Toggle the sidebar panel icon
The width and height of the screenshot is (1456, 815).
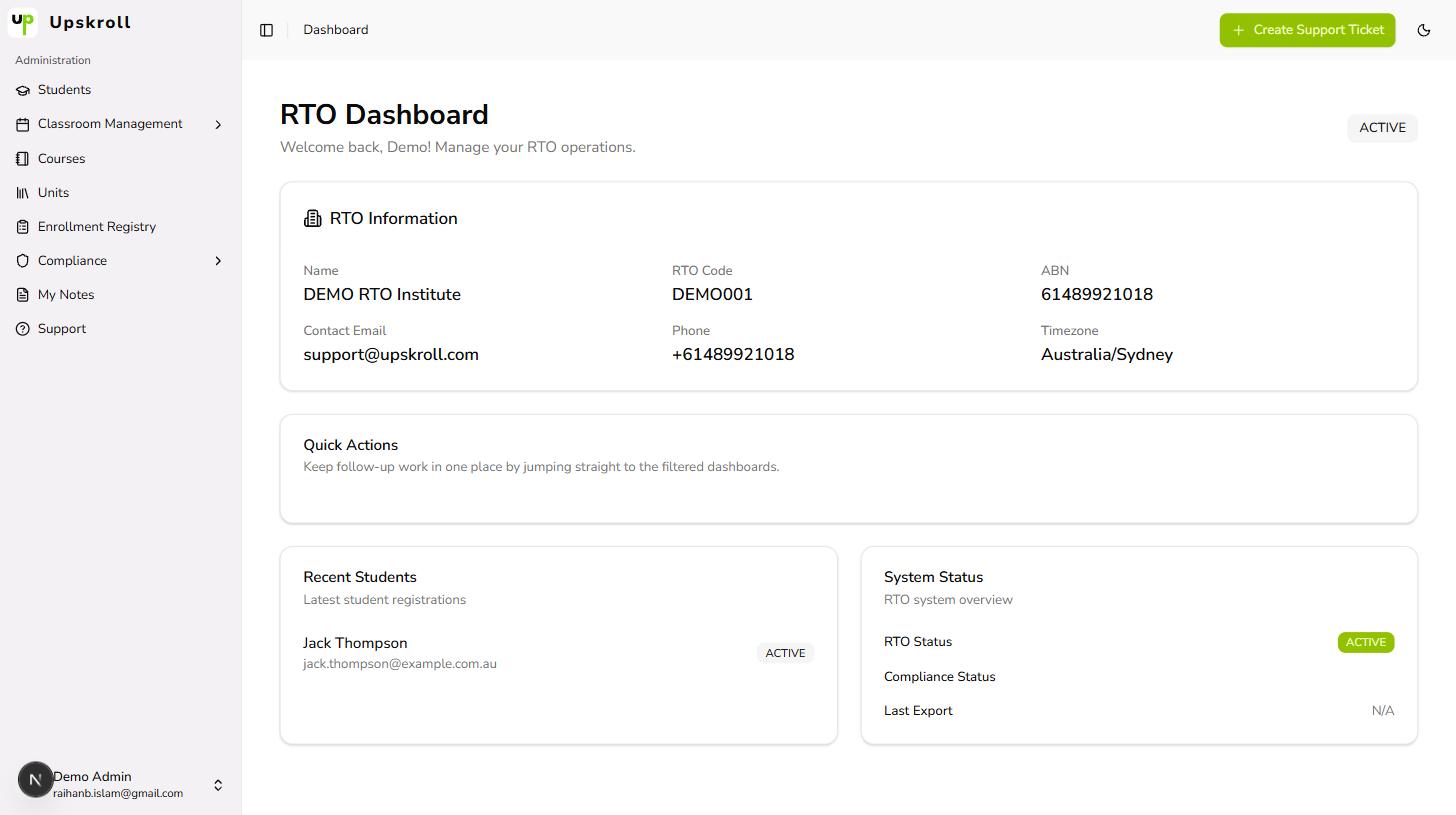[266, 30]
